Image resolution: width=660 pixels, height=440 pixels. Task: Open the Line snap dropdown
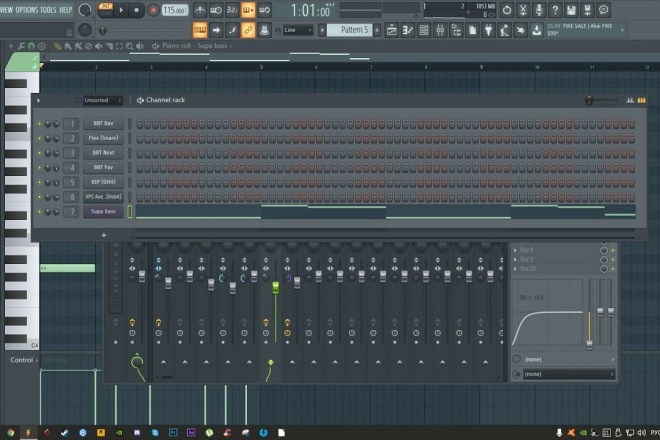click(x=298, y=30)
